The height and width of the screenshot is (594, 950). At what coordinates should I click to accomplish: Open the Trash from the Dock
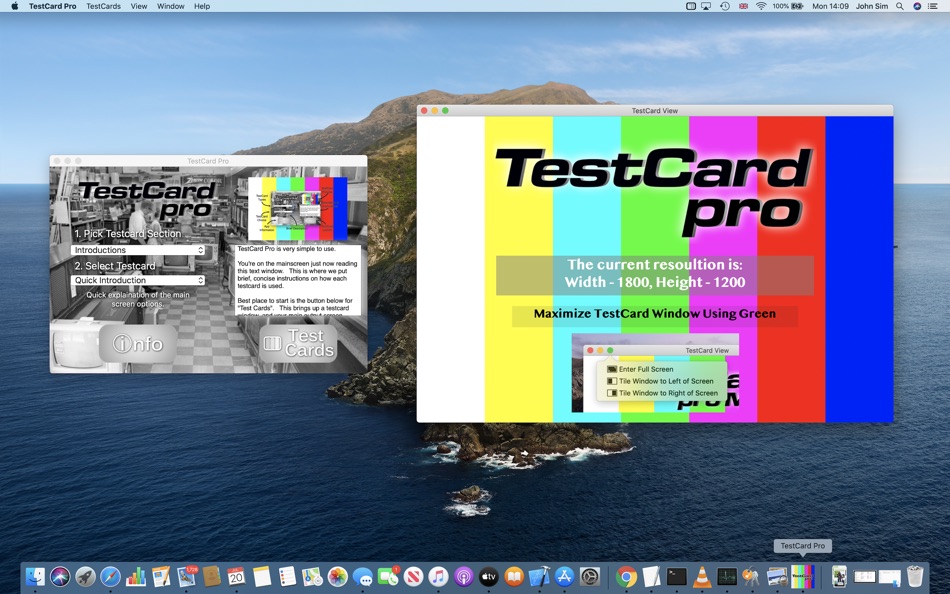pyautogui.click(x=915, y=576)
